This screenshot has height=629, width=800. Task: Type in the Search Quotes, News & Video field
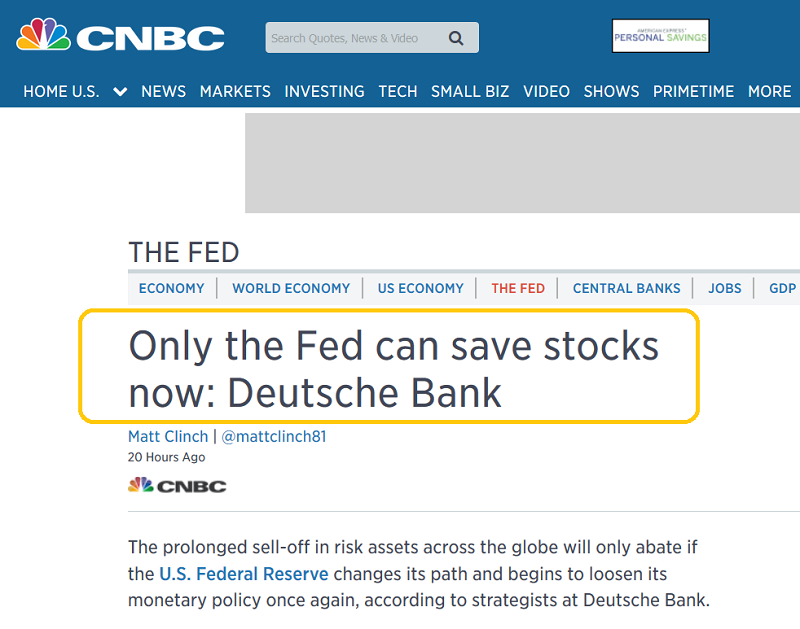[x=355, y=38]
